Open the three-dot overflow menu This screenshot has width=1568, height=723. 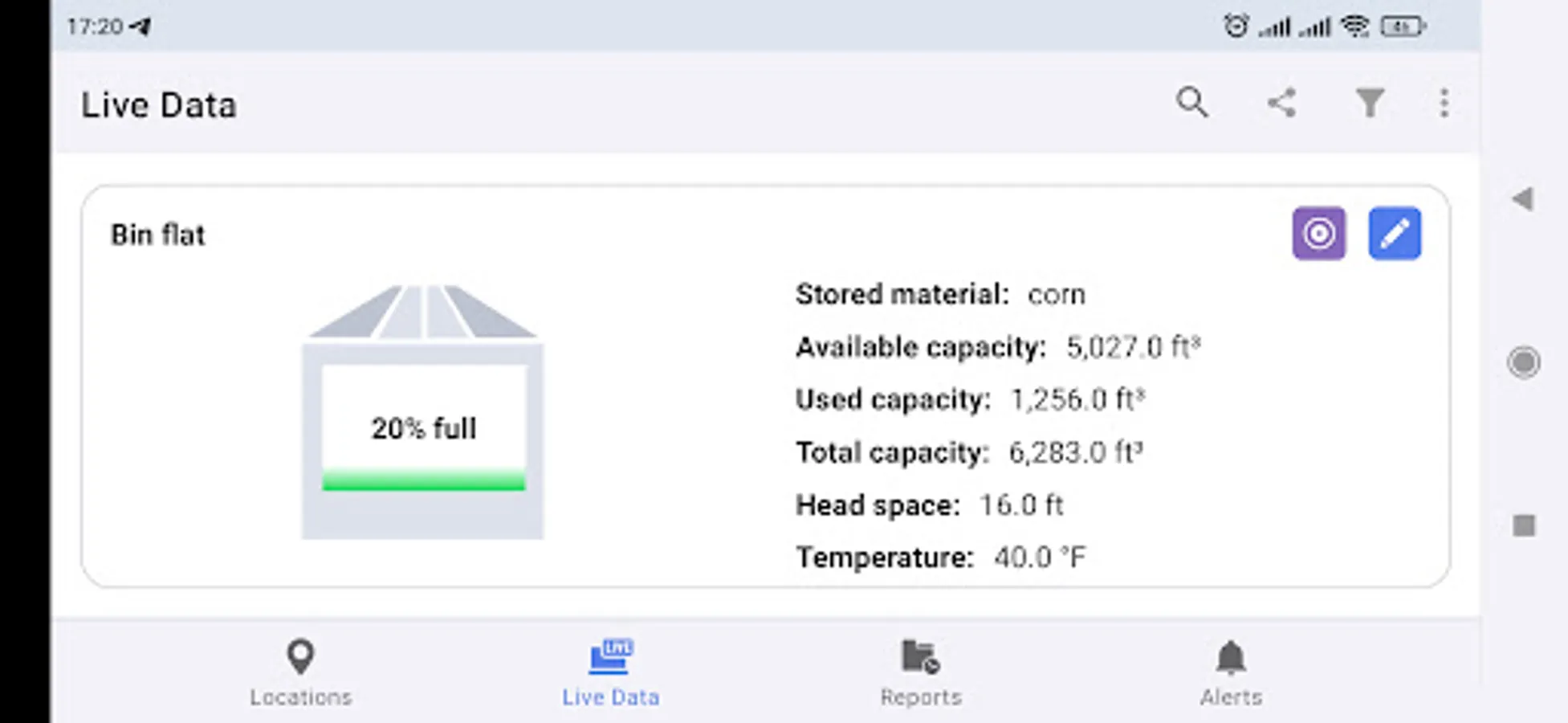point(1444,104)
